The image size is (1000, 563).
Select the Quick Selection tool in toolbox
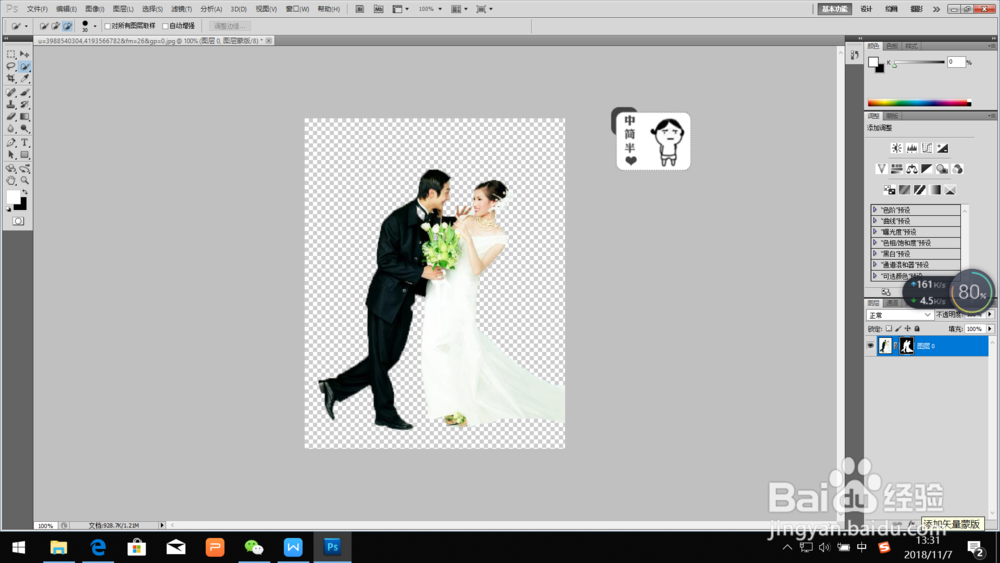click(24, 66)
